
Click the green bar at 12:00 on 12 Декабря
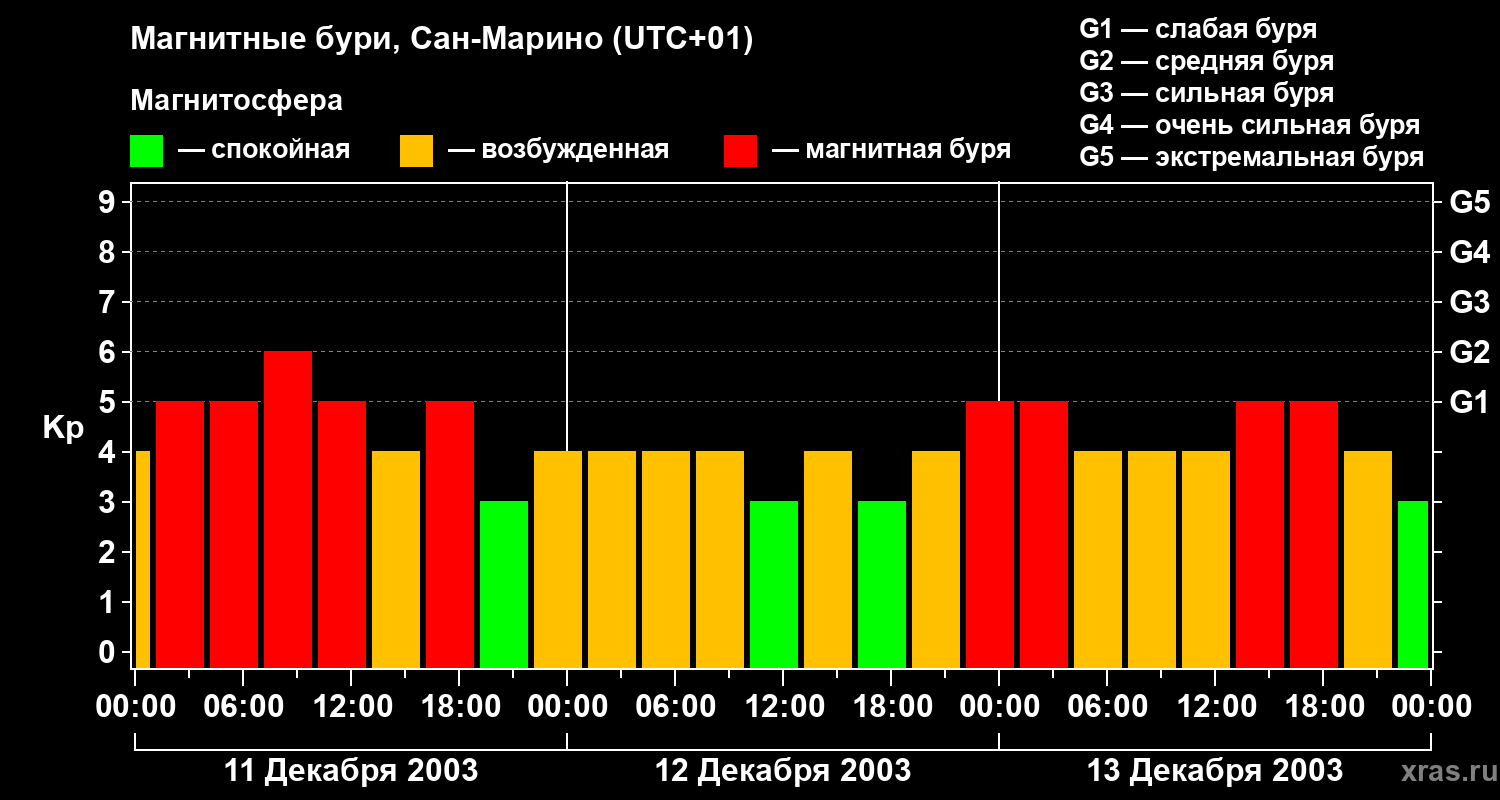(774, 584)
